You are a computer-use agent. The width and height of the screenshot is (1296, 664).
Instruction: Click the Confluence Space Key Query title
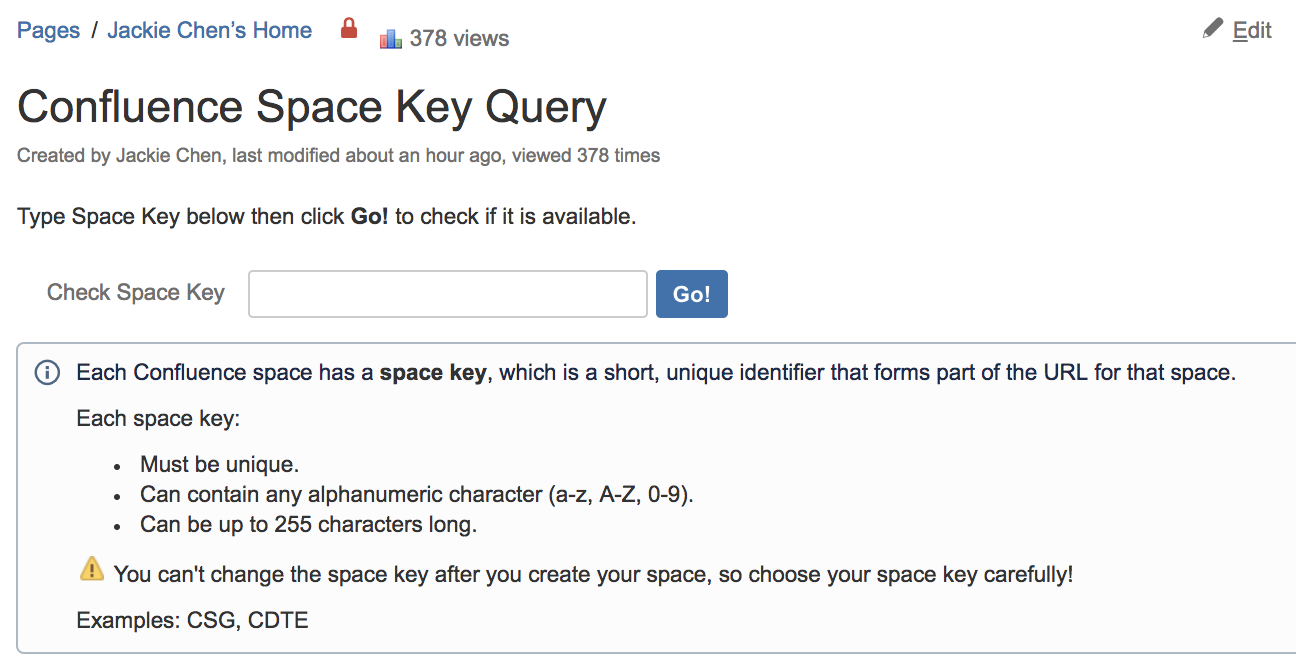click(312, 107)
